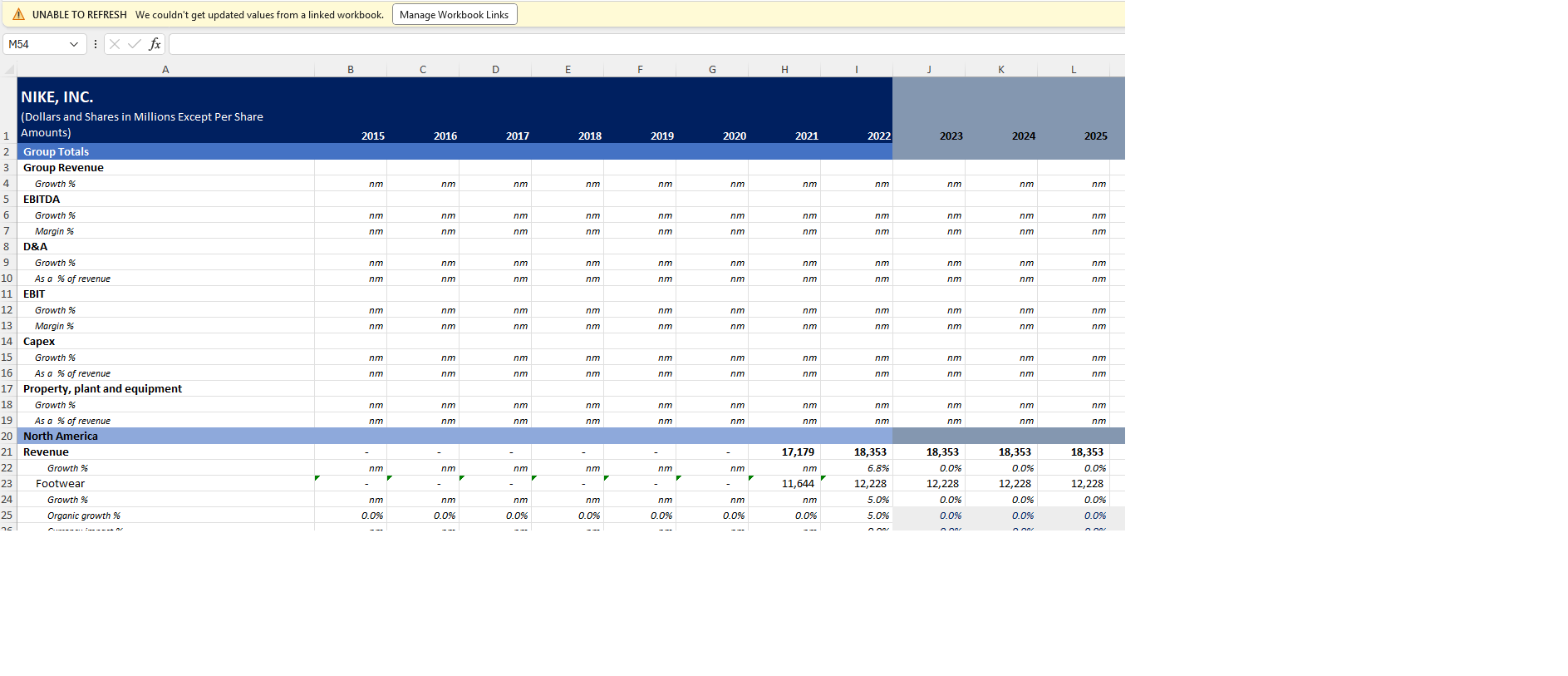The image size is (1568, 676).
Task: Click the Group Totals section row
Action: (x=455, y=151)
